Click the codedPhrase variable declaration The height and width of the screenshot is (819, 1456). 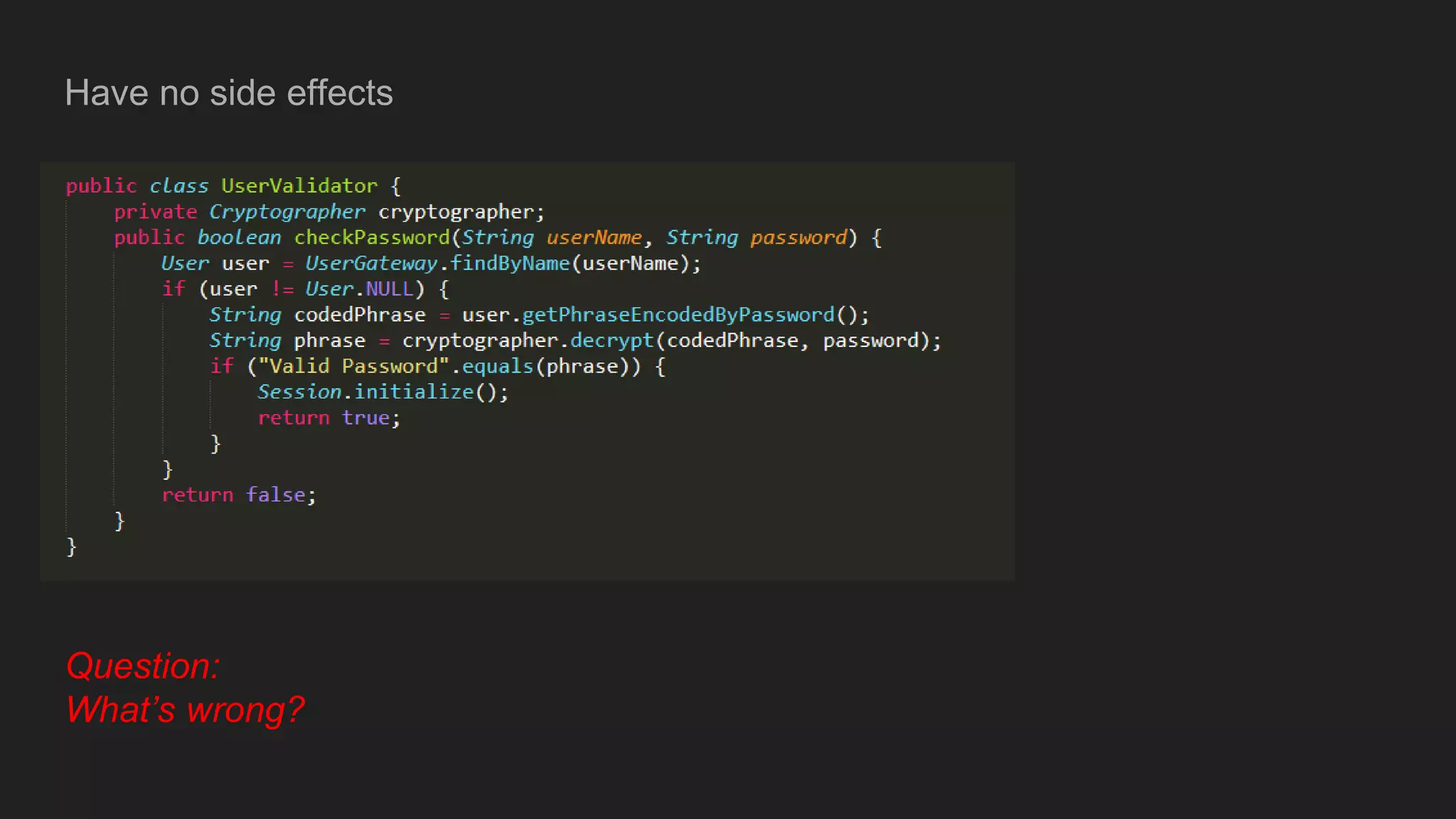pyautogui.click(x=359, y=315)
